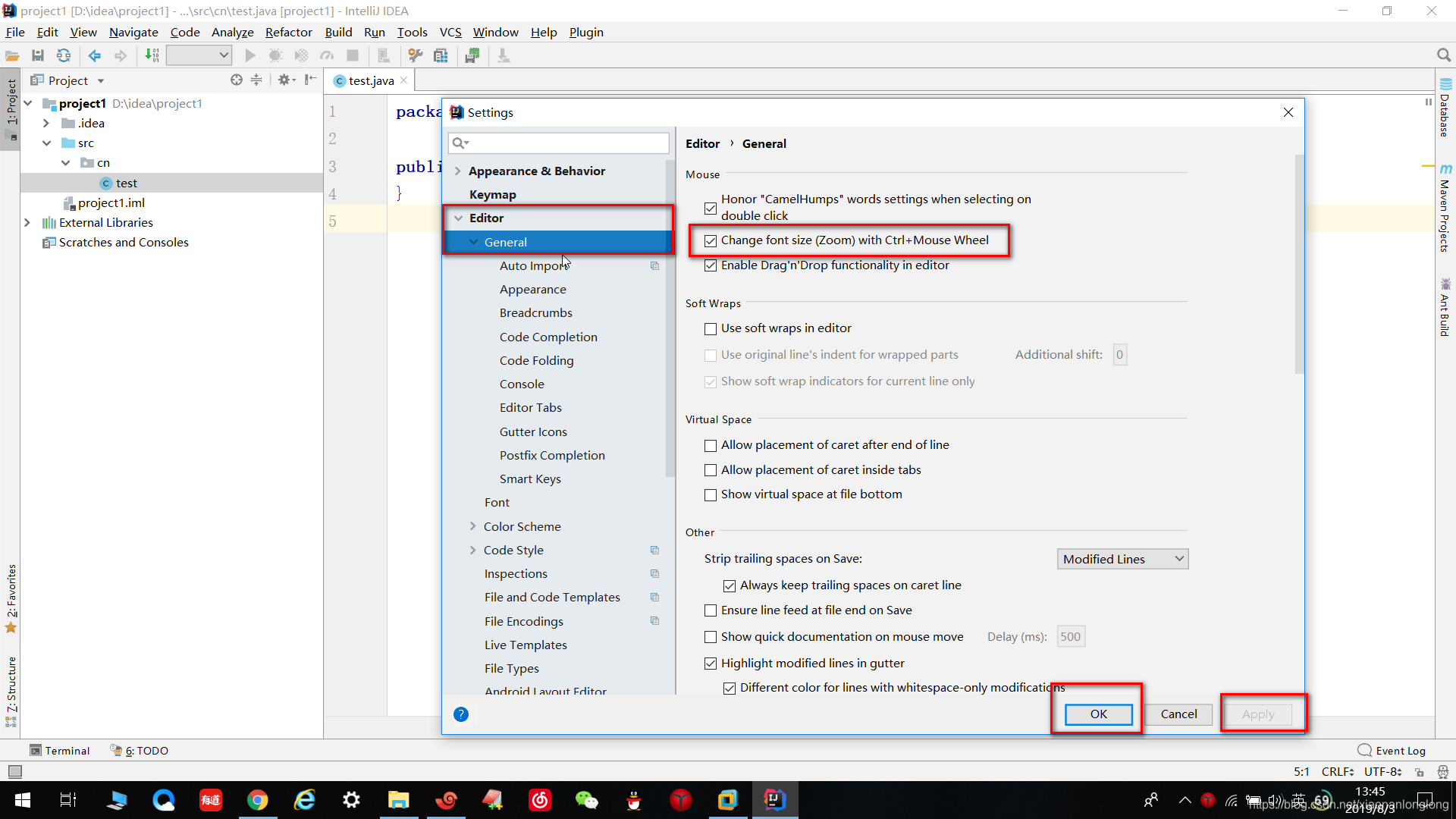Viewport: 1456px width, 819px height.
Task: Open the Navigate menu
Action: 133,32
